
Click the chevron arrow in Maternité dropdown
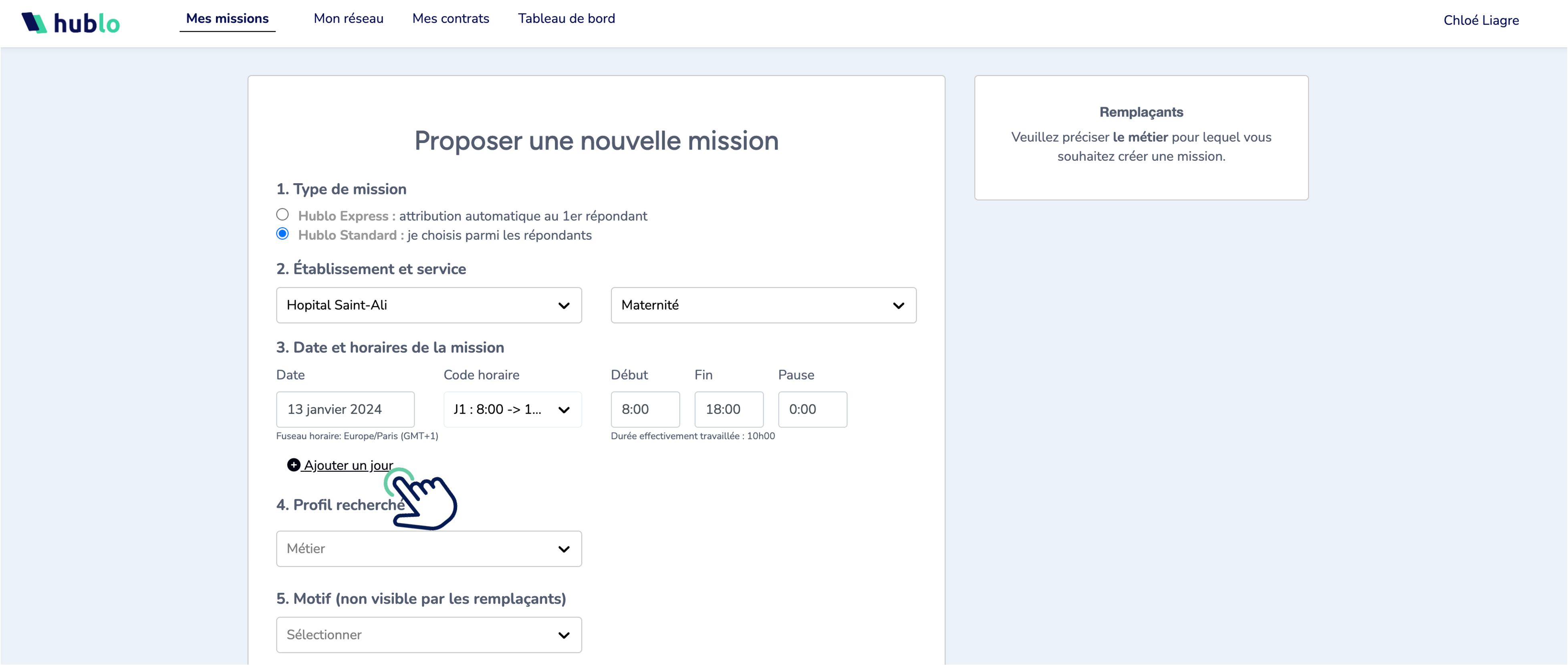pyautogui.click(x=898, y=306)
